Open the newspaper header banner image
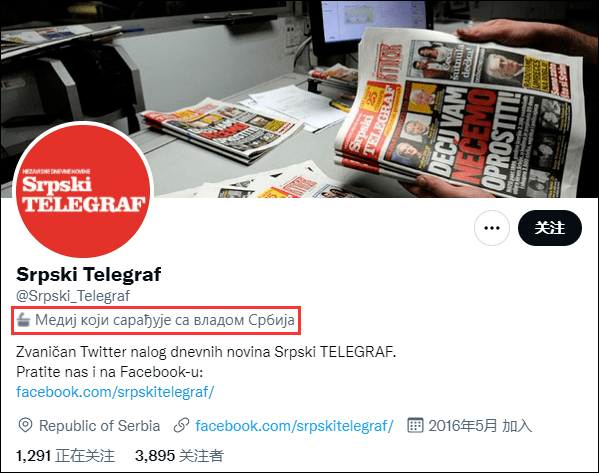The image size is (599, 473). 300,99
